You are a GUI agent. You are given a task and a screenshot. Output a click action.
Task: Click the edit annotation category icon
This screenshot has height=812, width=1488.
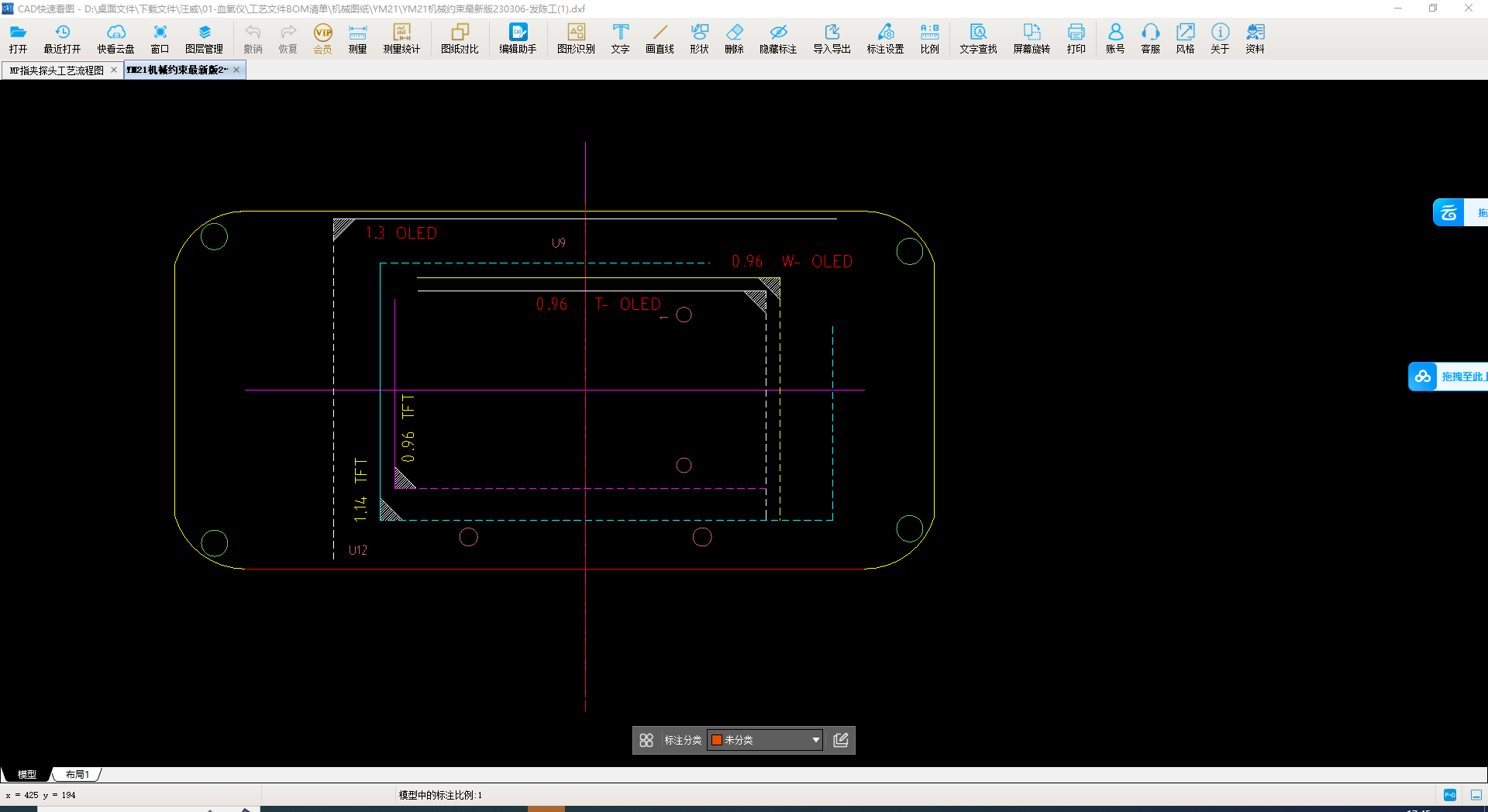pyautogui.click(x=841, y=740)
